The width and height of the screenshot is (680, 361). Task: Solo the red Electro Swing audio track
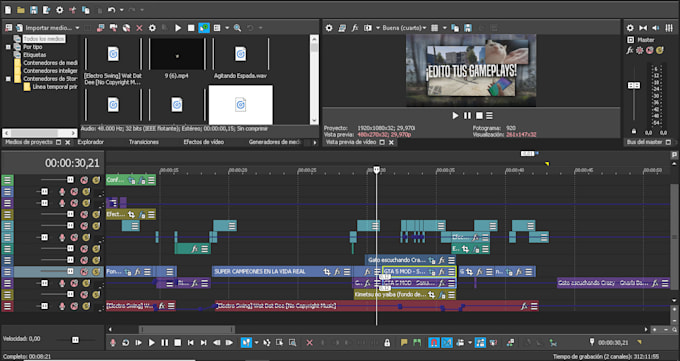(86, 306)
